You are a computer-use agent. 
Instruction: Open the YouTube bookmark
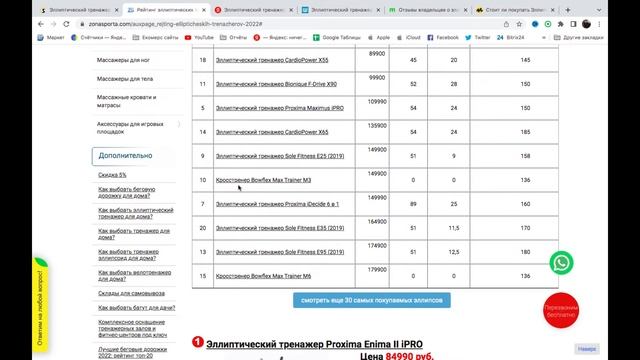coord(199,38)
